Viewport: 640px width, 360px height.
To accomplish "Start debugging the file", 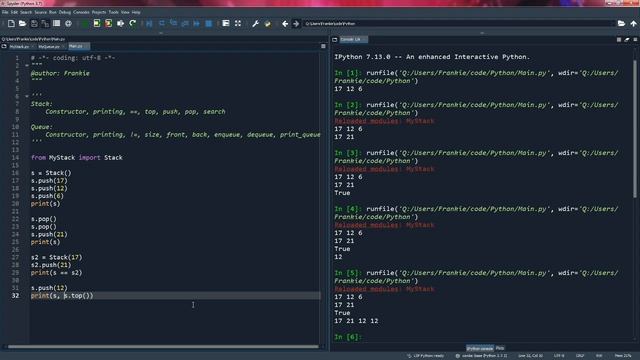I will pos(149,24).
